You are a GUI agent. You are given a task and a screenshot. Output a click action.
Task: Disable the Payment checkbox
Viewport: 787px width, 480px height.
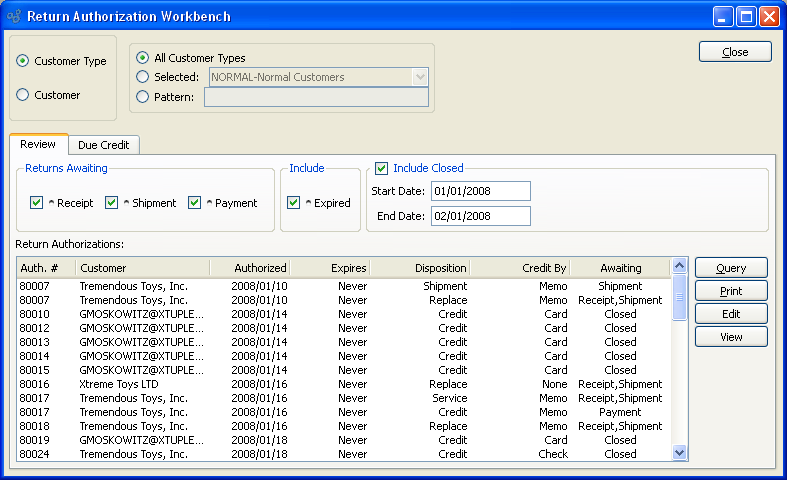[x=195, y=203]
